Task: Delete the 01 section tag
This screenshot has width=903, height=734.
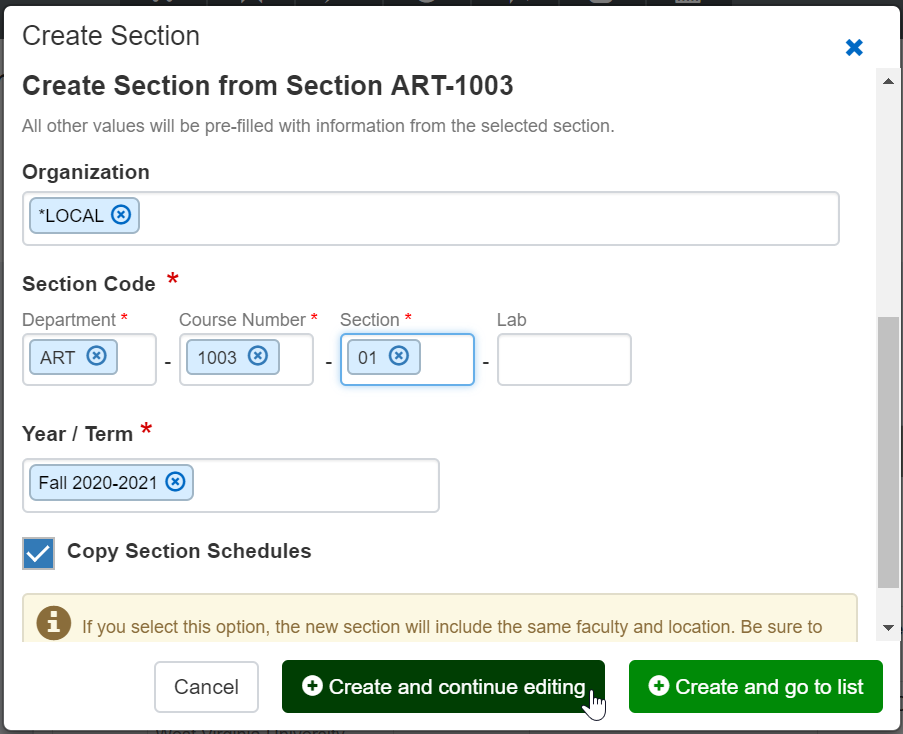Action: [399, 356]
